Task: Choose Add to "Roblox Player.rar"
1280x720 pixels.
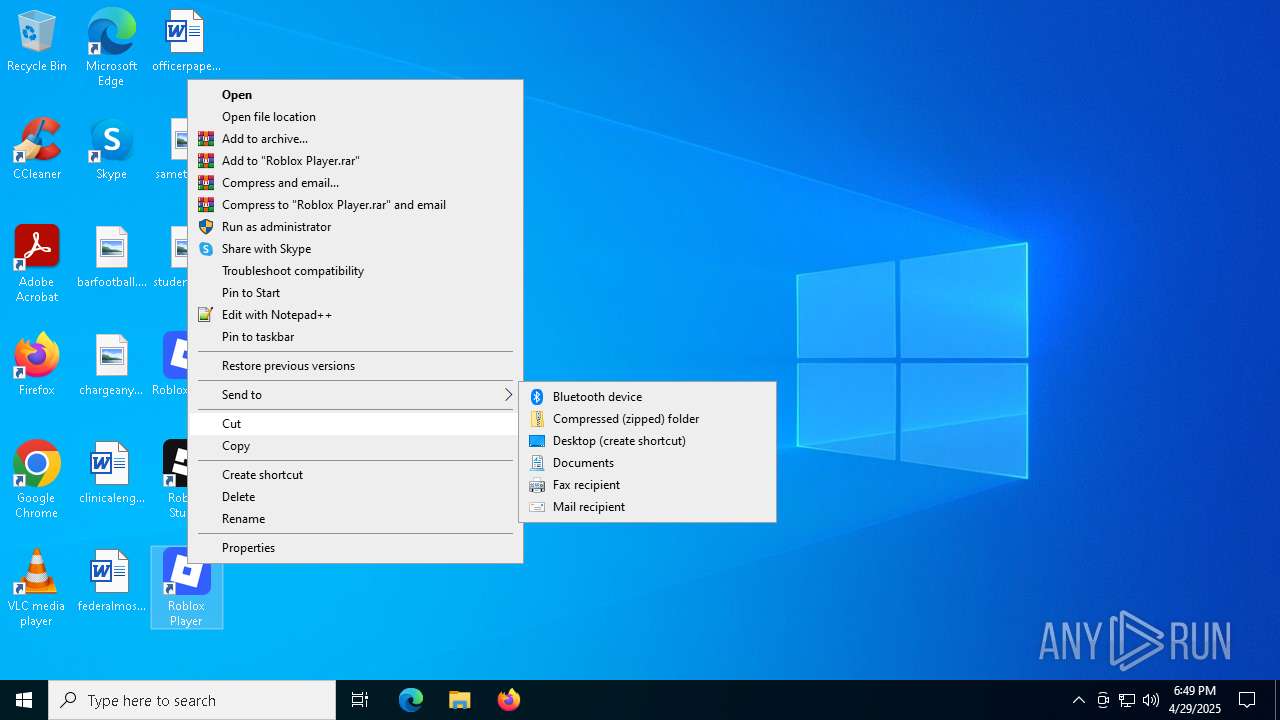Action: point(355,161)
